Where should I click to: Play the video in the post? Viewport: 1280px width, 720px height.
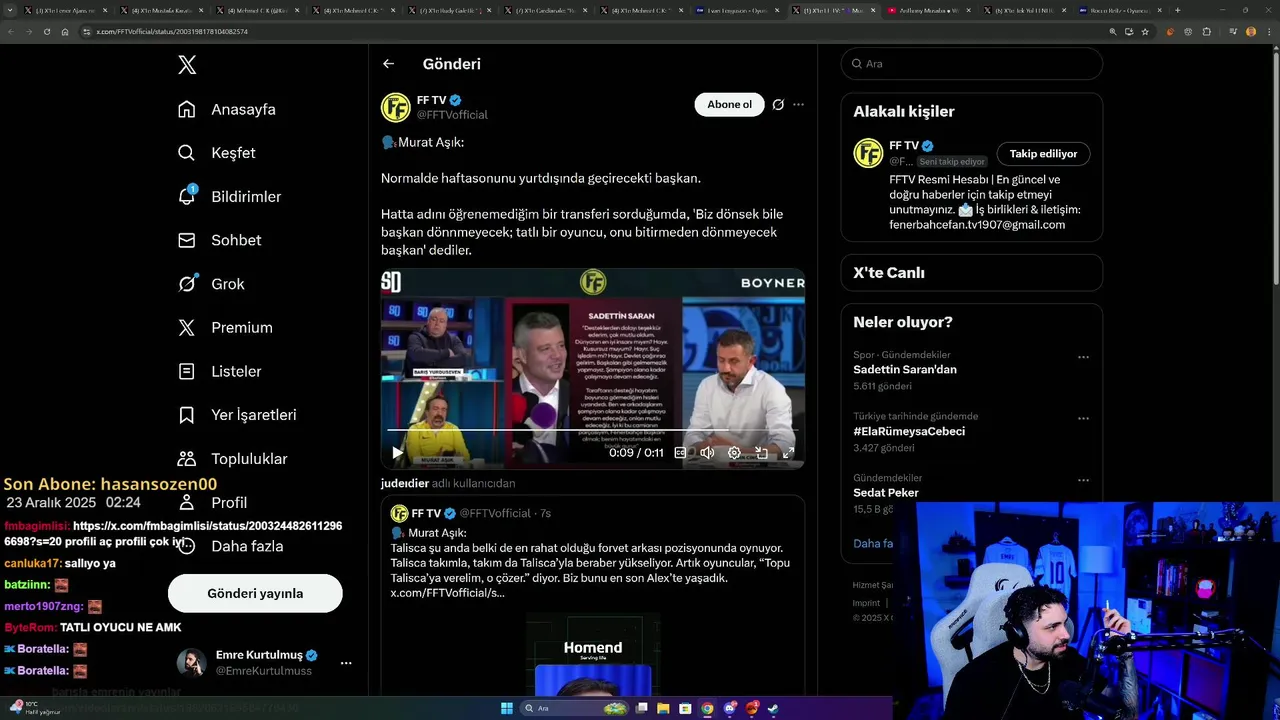(x=397, y=453)
